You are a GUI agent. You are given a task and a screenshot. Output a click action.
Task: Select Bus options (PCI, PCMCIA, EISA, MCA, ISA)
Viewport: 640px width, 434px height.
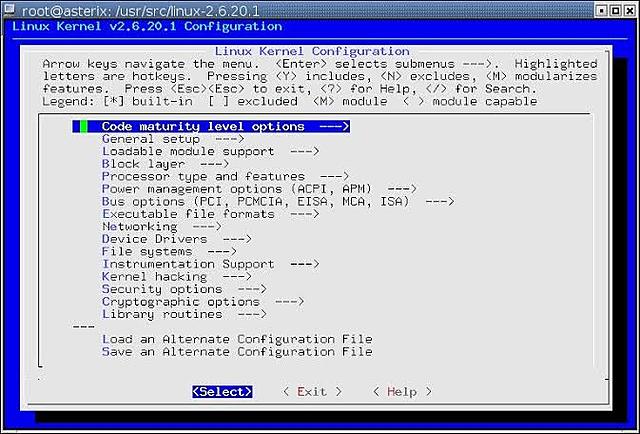278,202
